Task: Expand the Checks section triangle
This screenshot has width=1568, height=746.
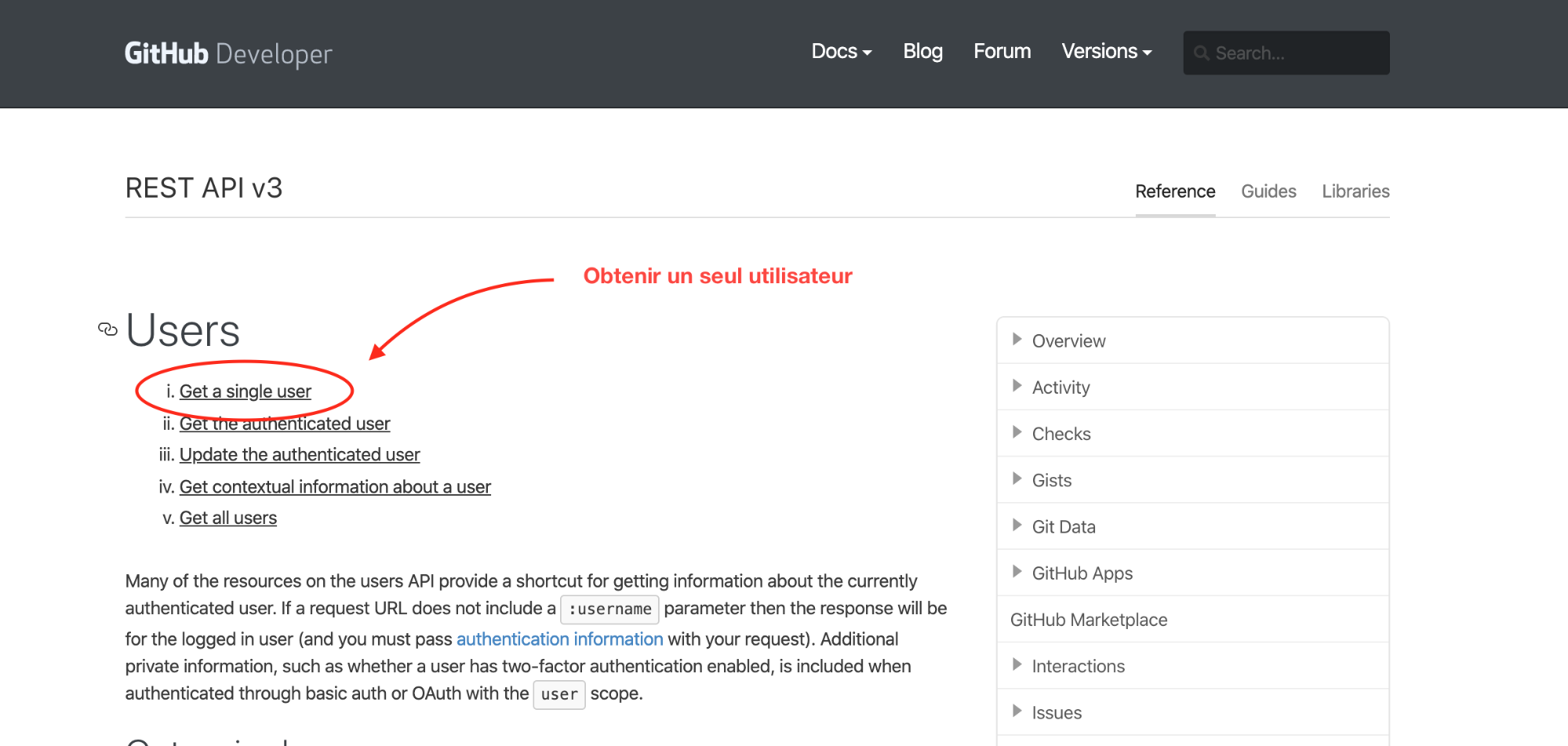Action: click(1017, 432)
